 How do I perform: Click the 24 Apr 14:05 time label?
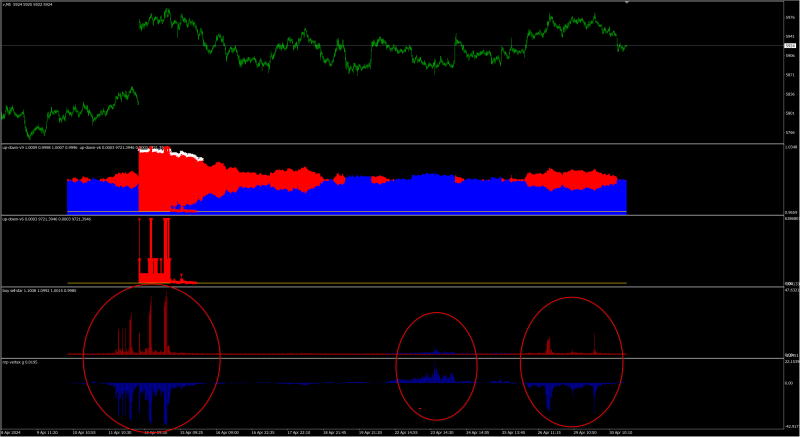click(x=476, y=432)
